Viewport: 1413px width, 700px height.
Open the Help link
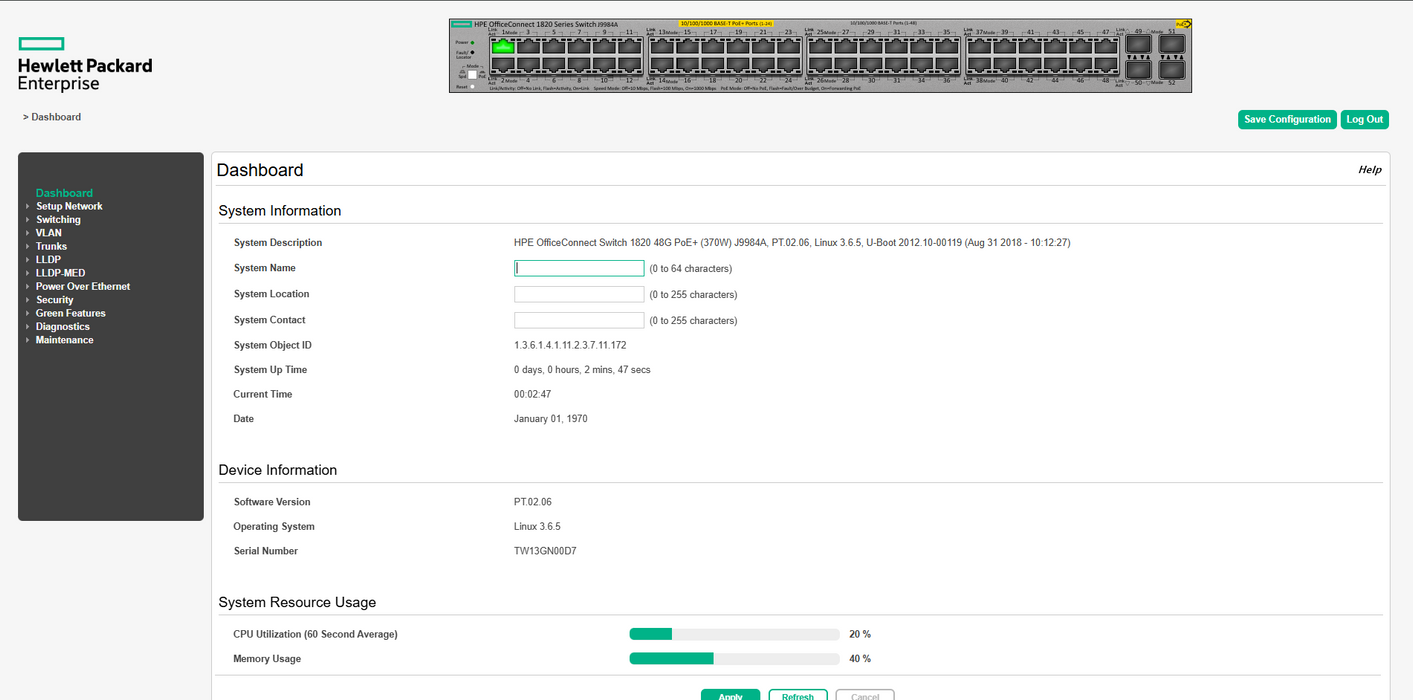tap(1370, 170)
